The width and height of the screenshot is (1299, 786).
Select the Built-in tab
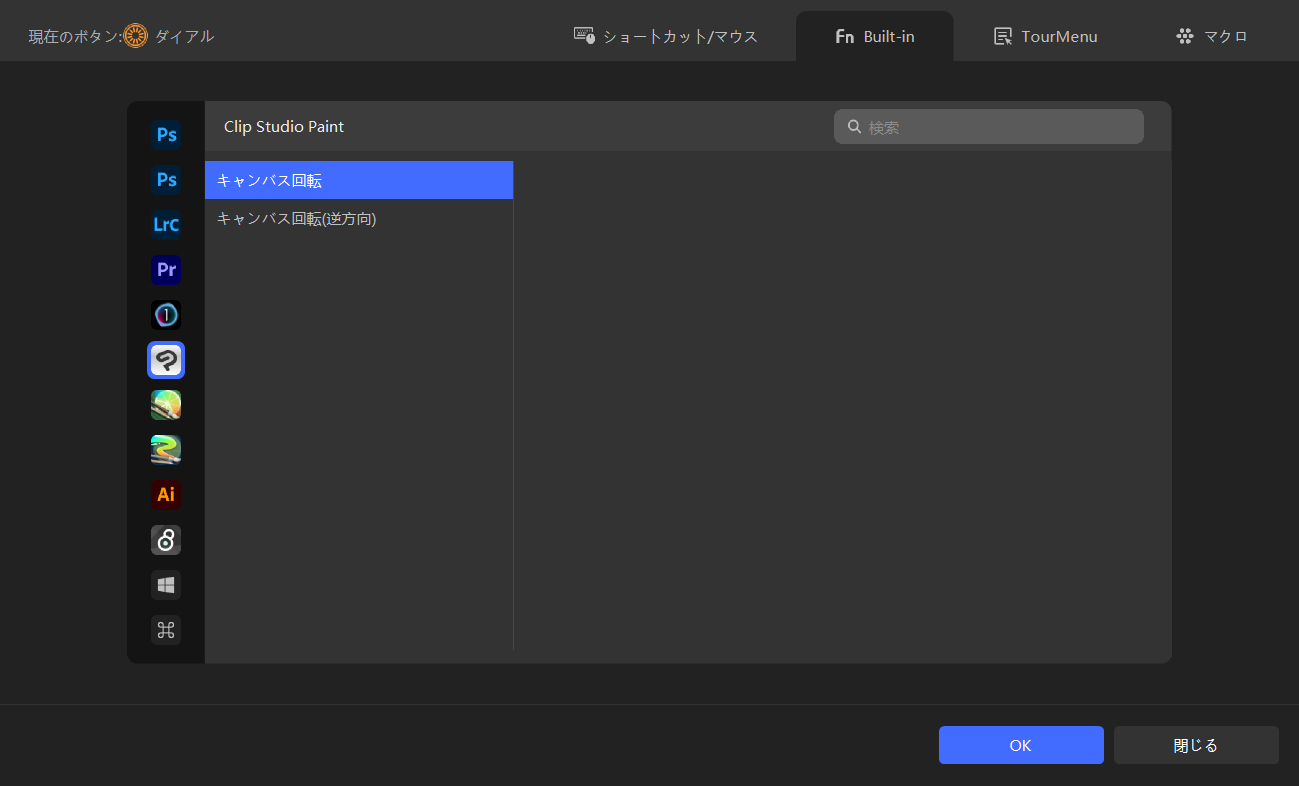pos(874,37)
